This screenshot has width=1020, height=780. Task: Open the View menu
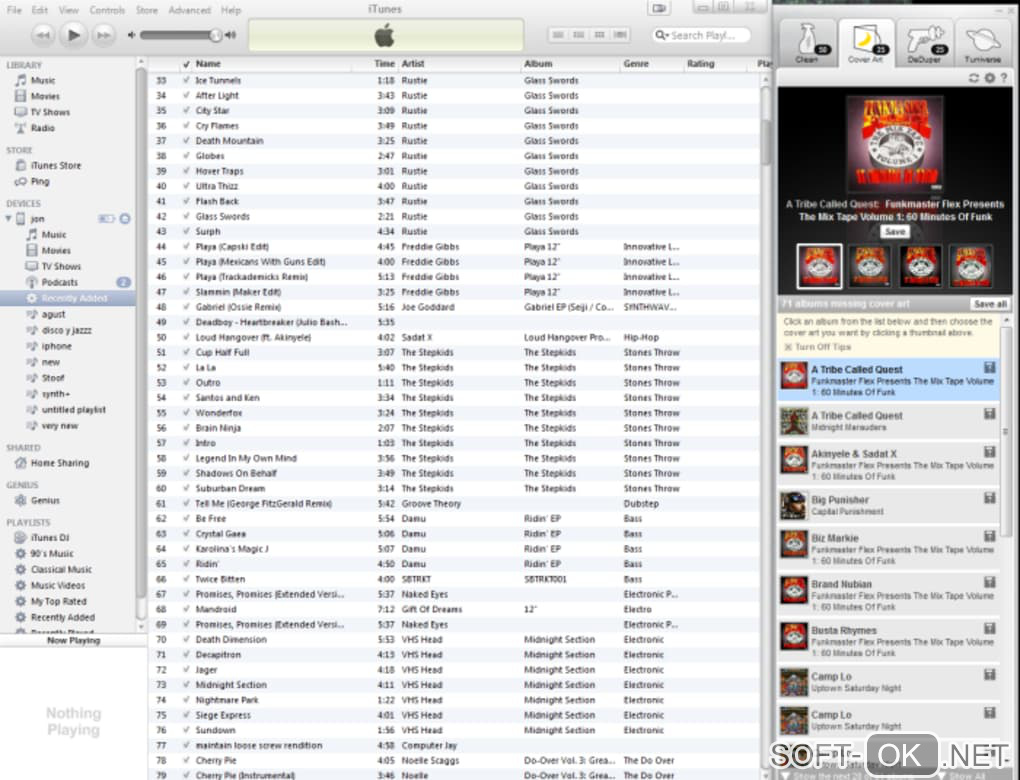point(68,10)
